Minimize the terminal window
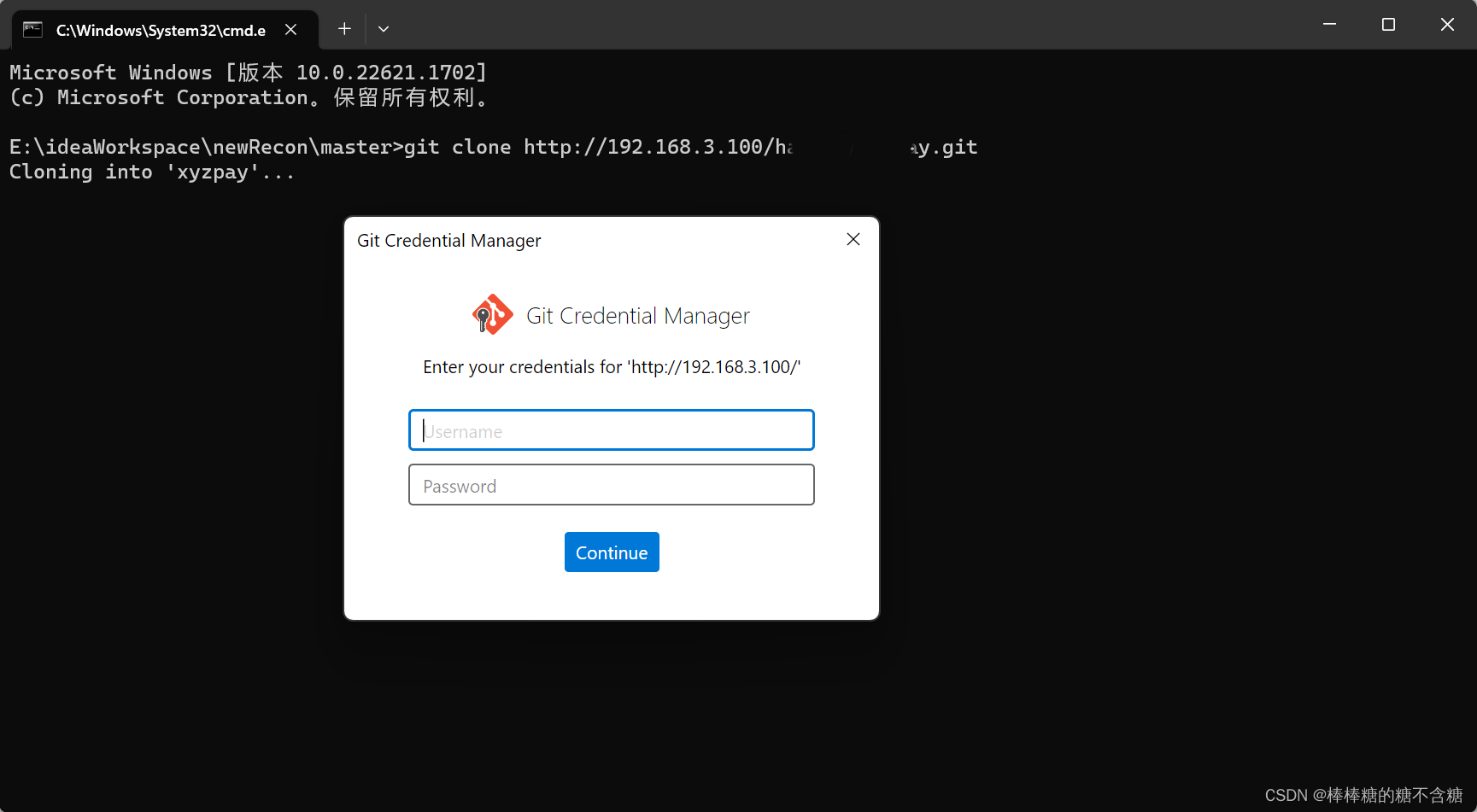This screenshot has width=1477, height=812. [x=1329, y=25]
